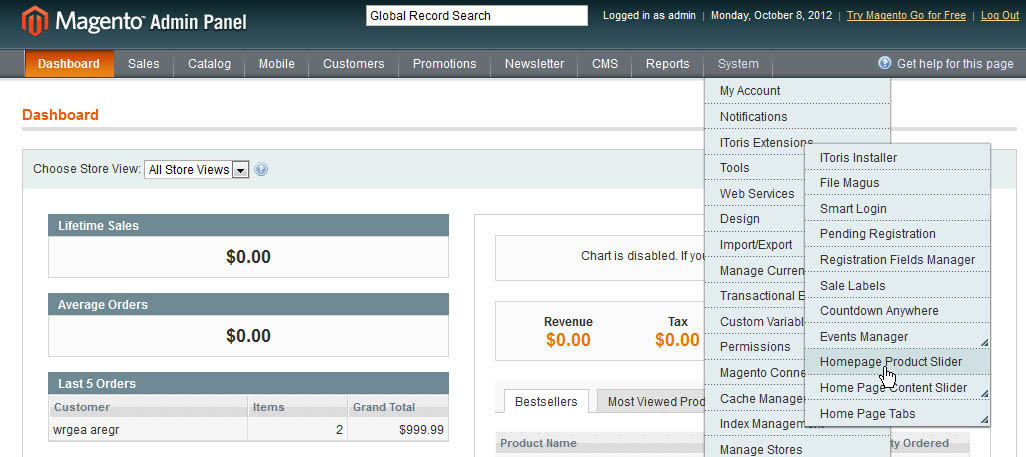Click the Customer column header
This screenshot has width=1026, height=457.
[x=148, y=407]
